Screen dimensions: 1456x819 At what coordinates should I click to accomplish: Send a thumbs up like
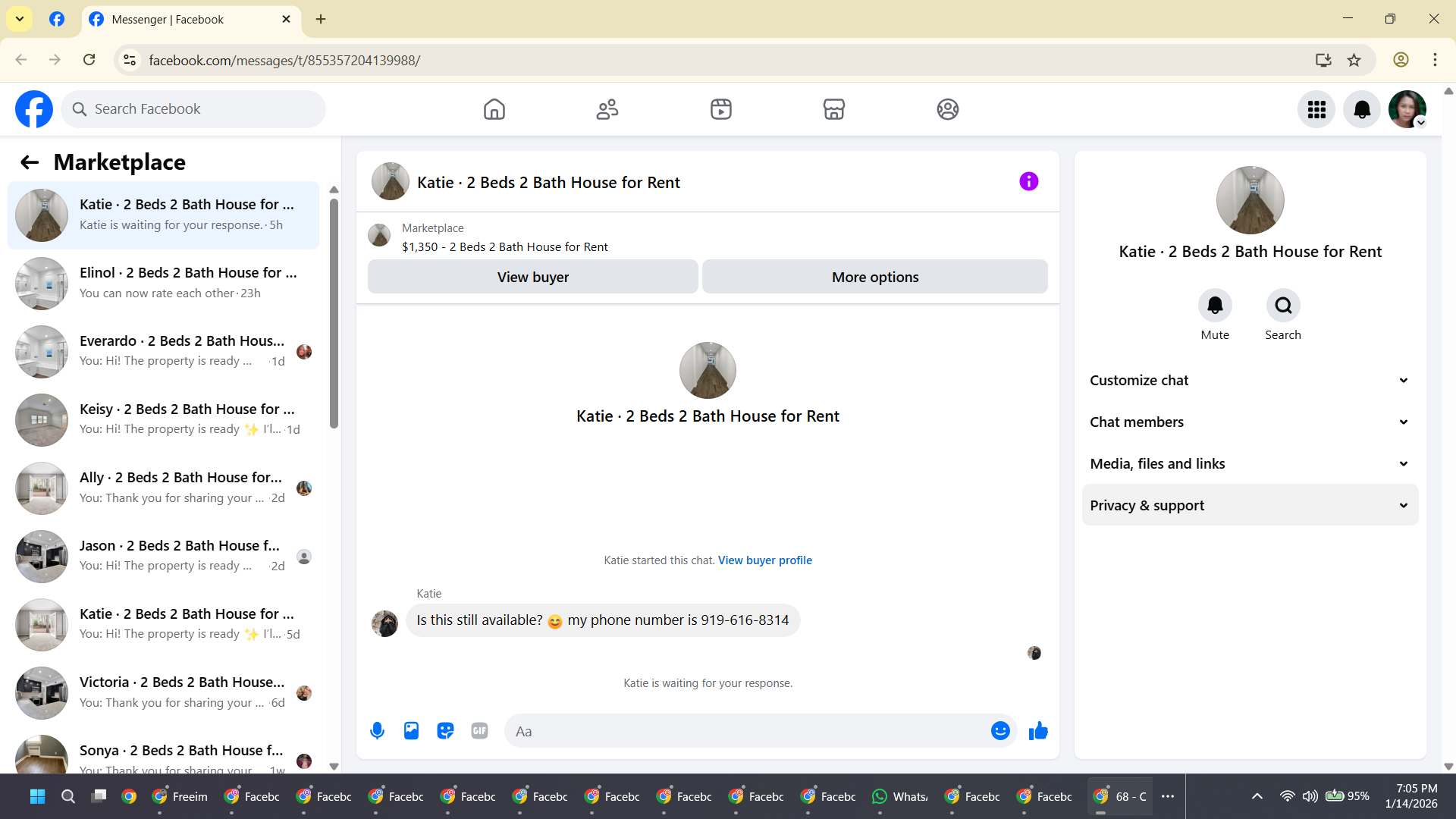[x=1038, y=731]
